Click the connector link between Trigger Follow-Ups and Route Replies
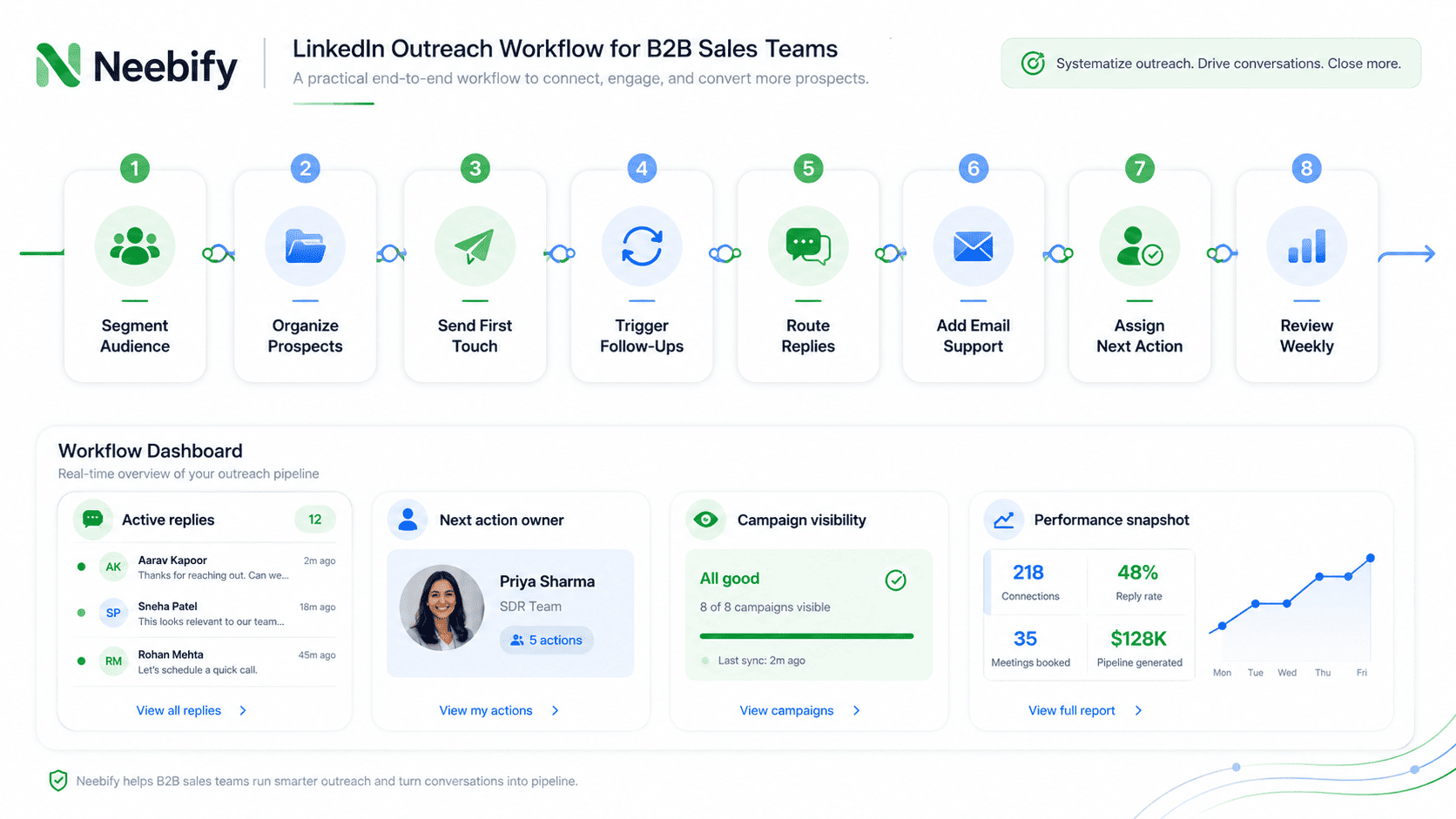This screenshot has height=819, width=1456. [x=725, y=253]
